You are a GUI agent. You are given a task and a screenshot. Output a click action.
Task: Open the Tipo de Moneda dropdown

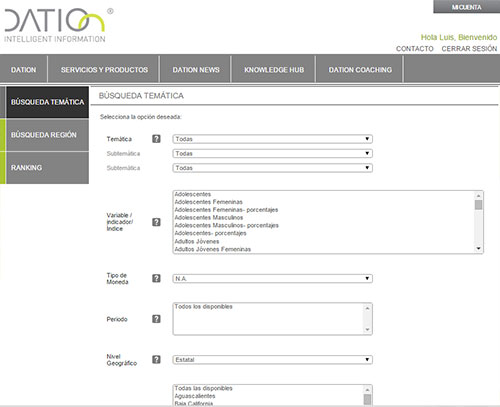tap(272, 278)
